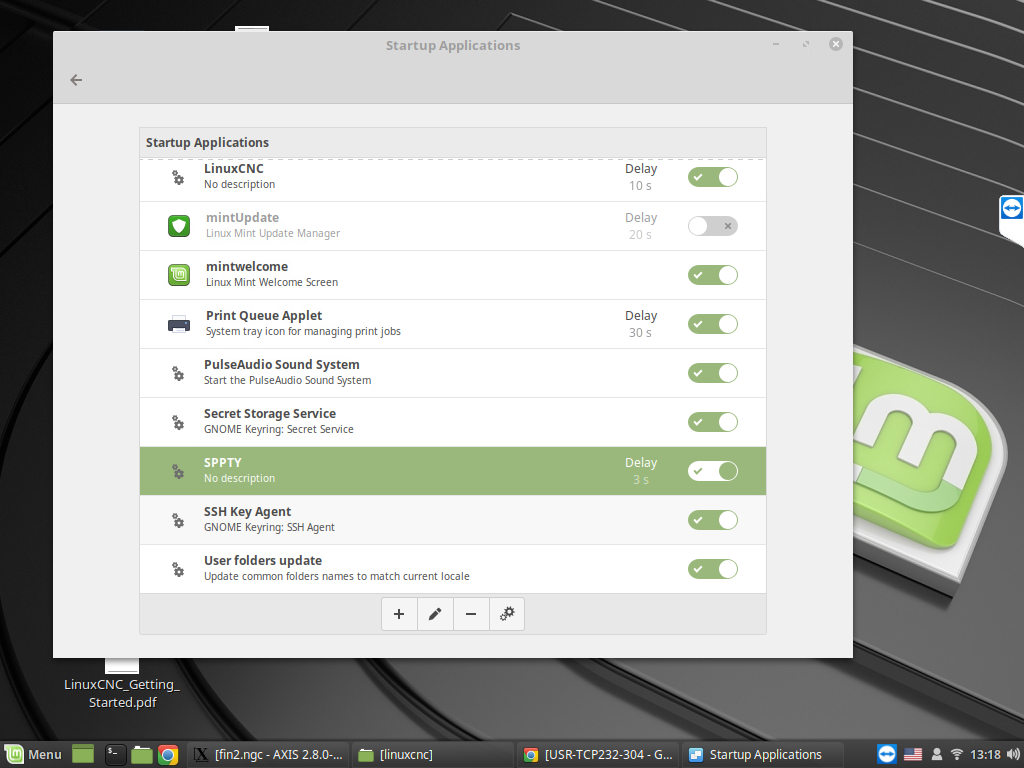Click the SPPTY gear icon

pos(178,471)
